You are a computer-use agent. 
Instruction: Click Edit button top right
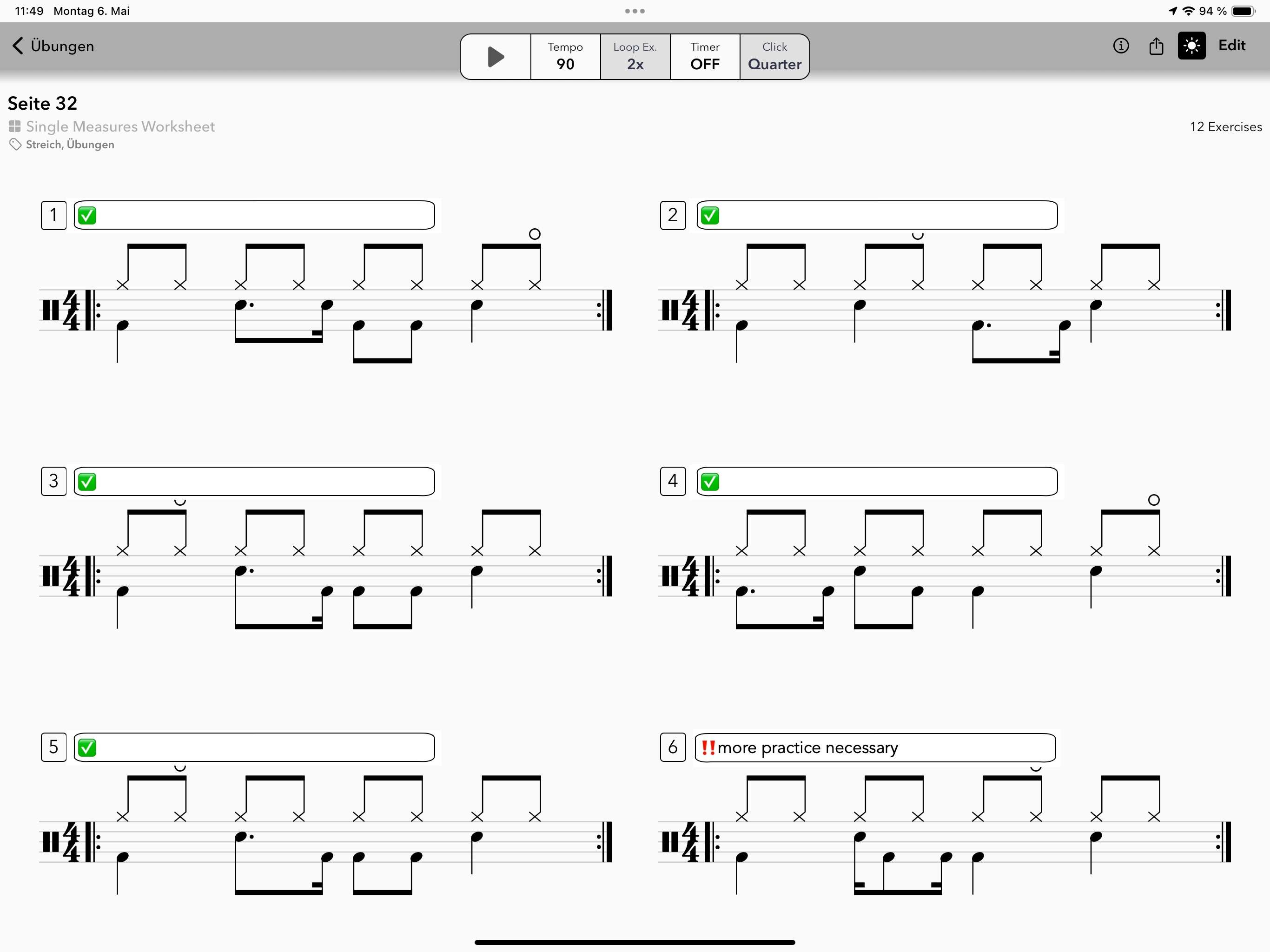point(1231,46)
